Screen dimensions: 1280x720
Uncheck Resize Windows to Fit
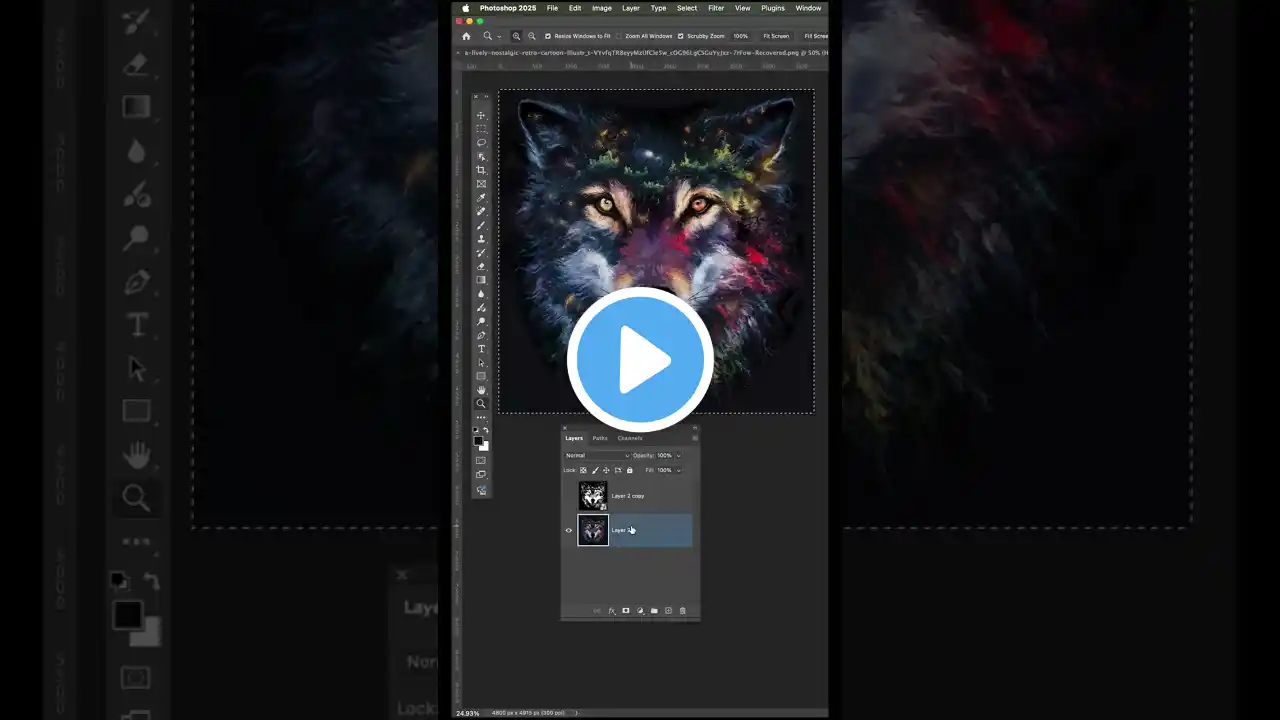pos(548,36)
